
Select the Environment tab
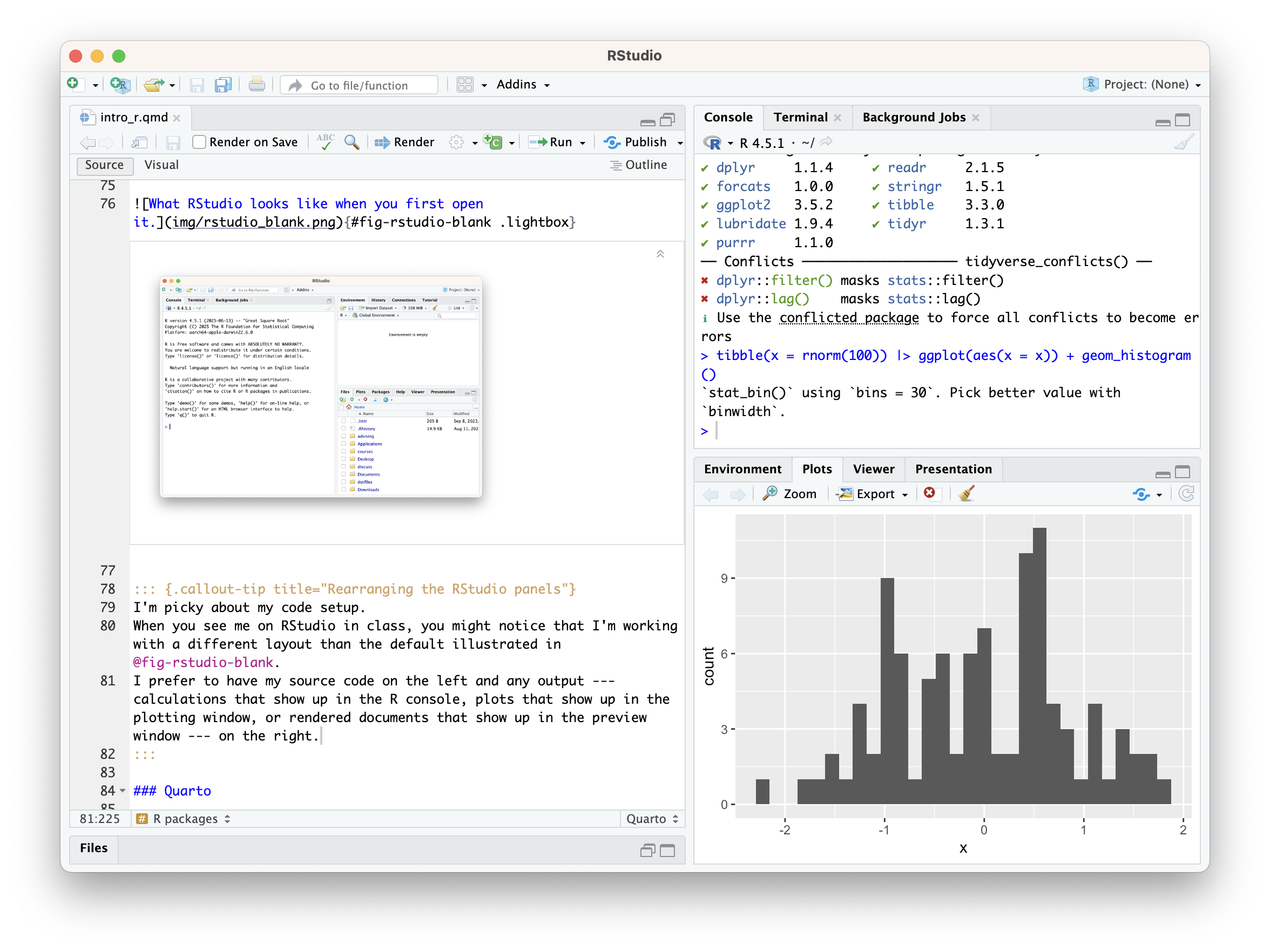click(742, 469)
